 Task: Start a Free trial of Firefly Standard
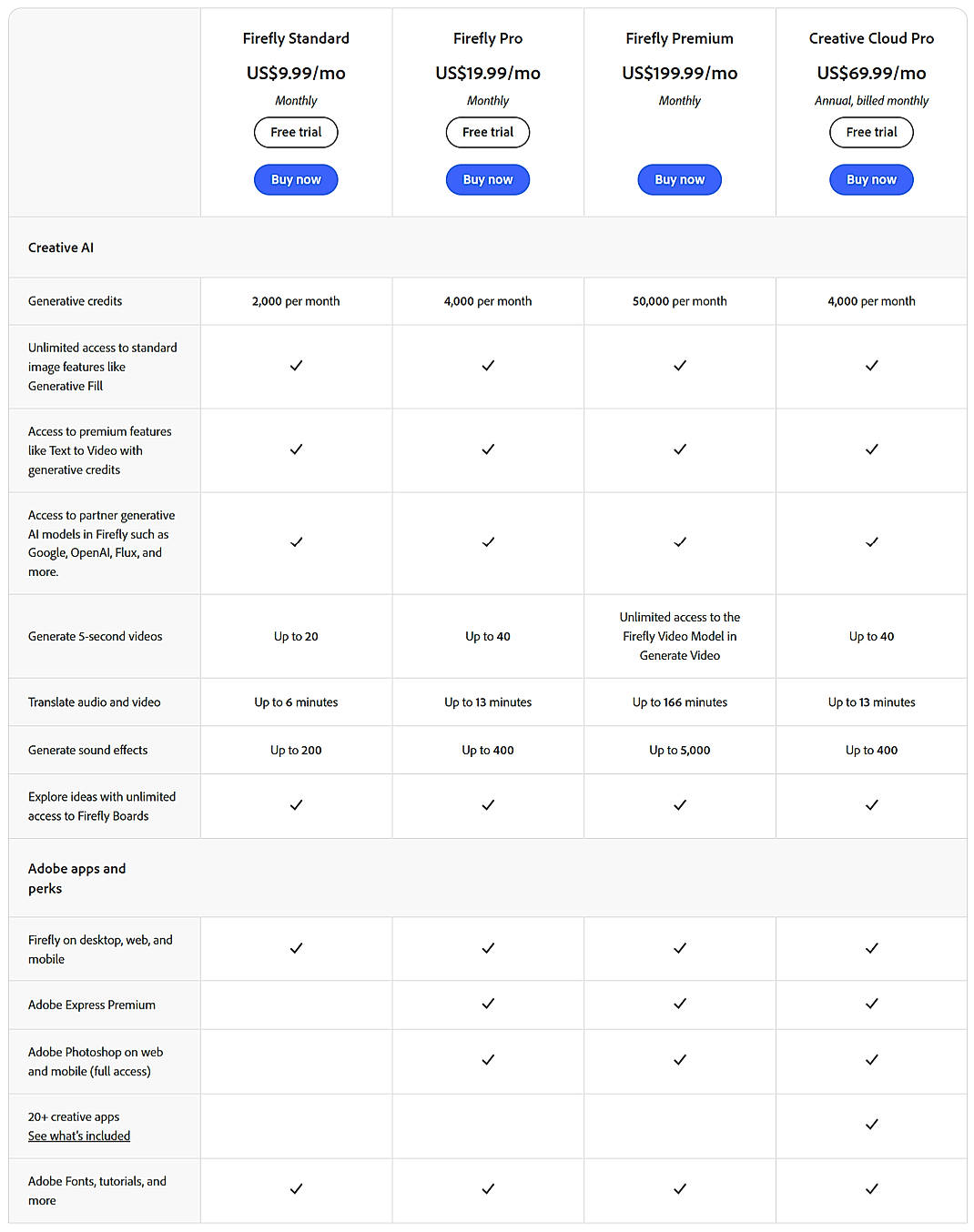click(x=296, y=132)
